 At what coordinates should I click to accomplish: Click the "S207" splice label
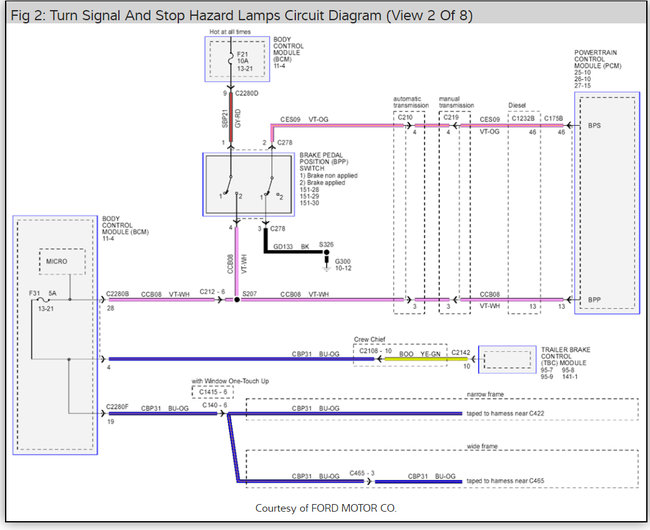click(x=250, y=294)
